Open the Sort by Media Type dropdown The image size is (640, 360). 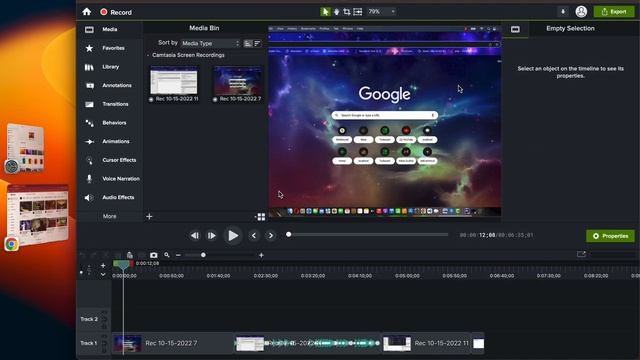point(210,43)
